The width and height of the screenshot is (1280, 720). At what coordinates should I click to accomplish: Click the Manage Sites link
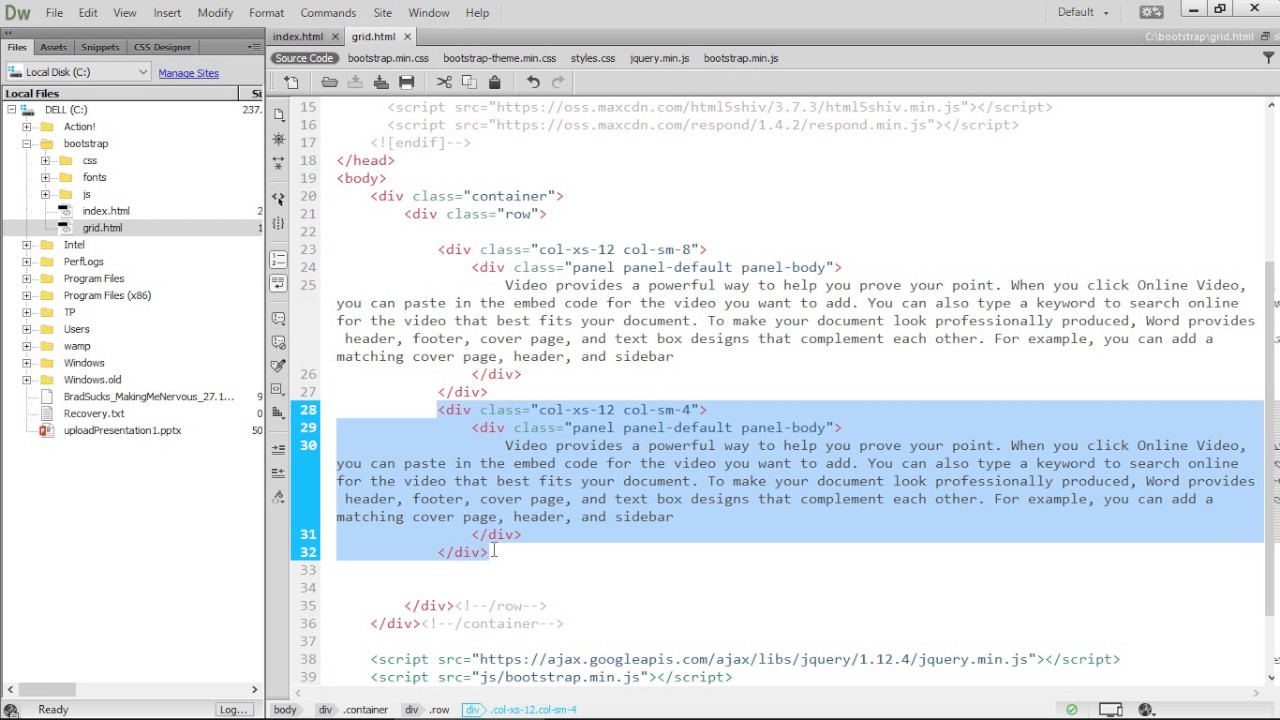[188, 73]
